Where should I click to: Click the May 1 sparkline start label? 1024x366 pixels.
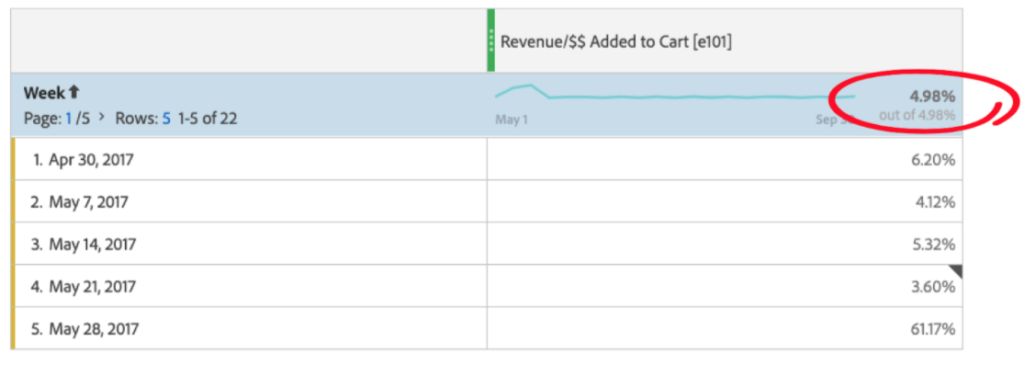[511, 120]
